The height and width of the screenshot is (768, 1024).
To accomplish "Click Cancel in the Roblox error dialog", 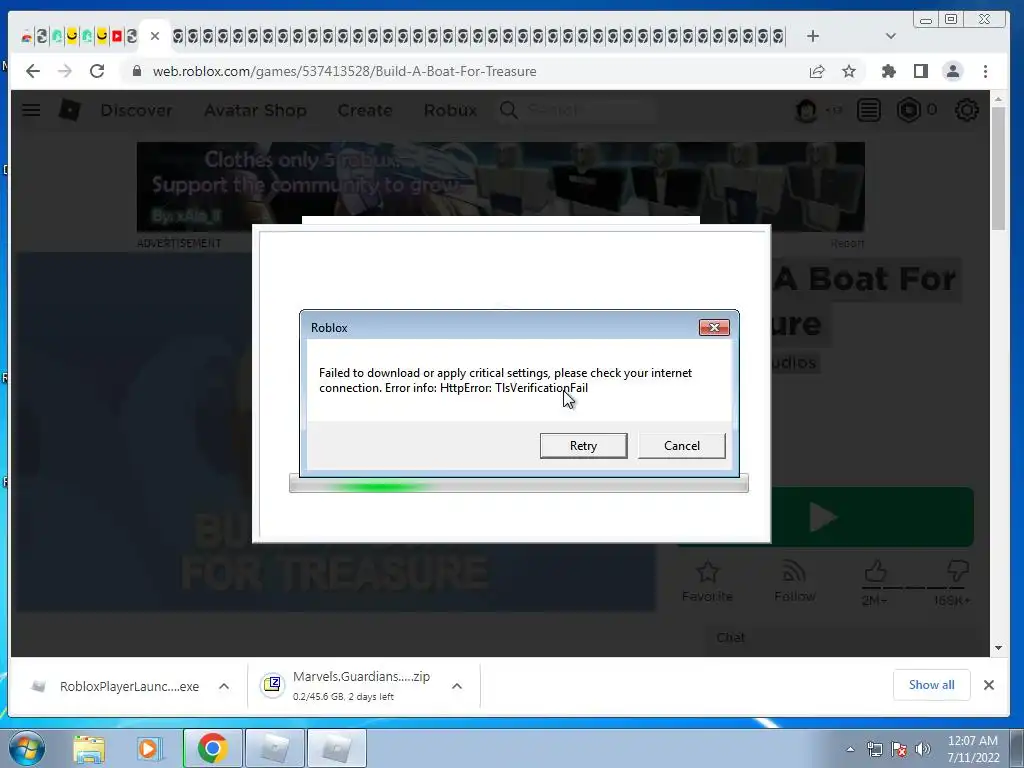I will 681,445.
